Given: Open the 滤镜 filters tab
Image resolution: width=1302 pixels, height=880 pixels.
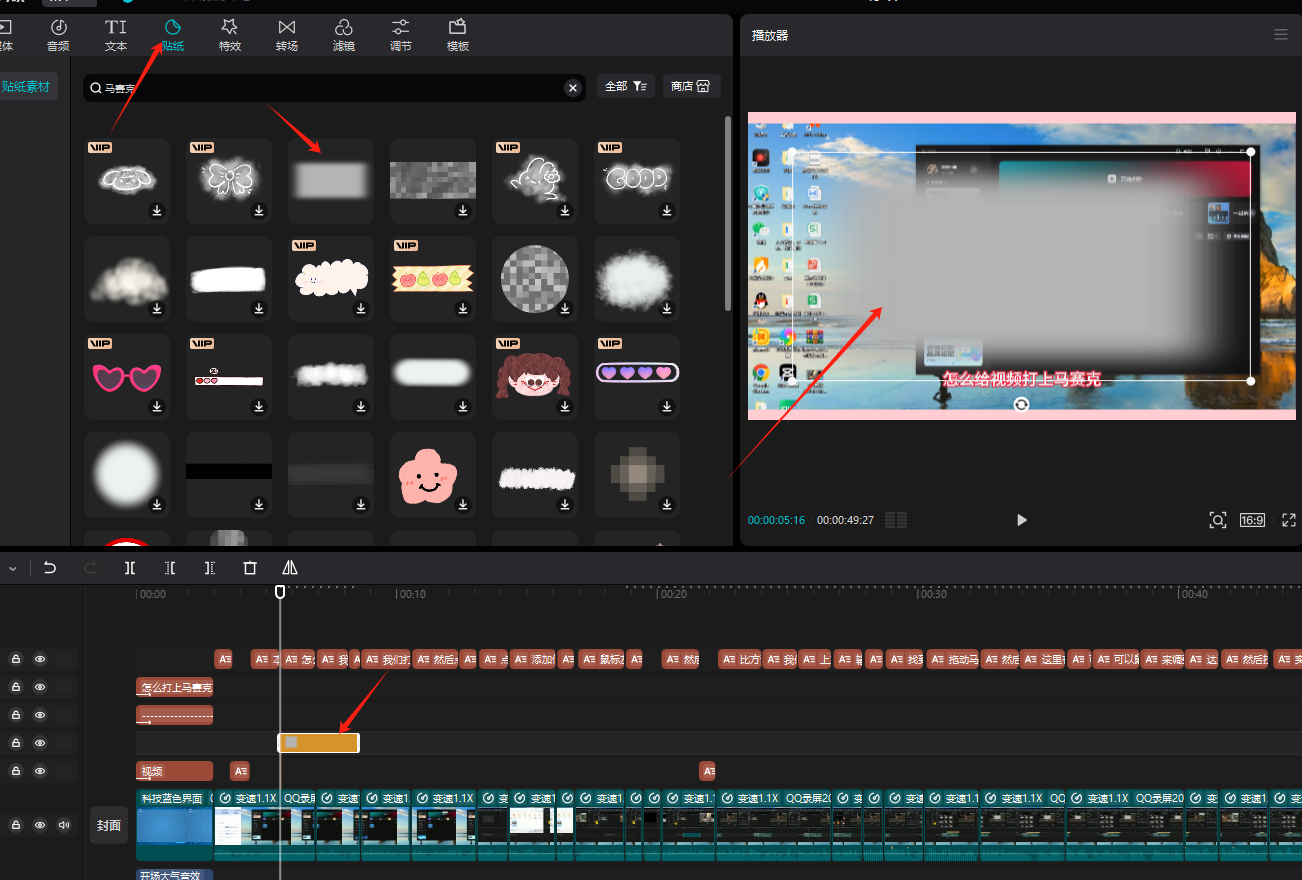Looking at the screenshot, I should click(x=344, y=35).
